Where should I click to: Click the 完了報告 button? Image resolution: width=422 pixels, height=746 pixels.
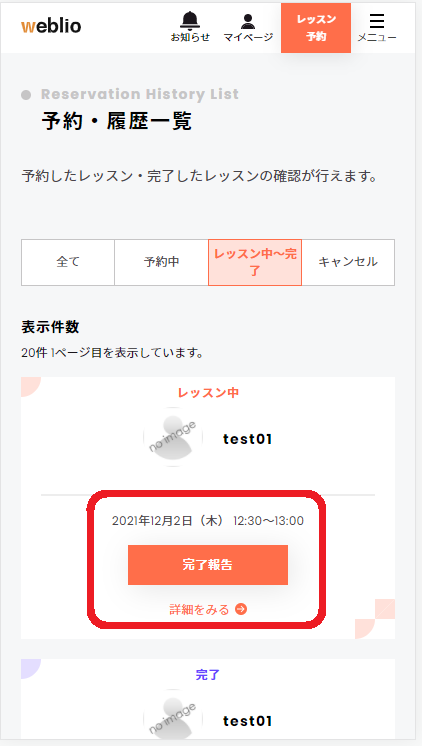208,565
